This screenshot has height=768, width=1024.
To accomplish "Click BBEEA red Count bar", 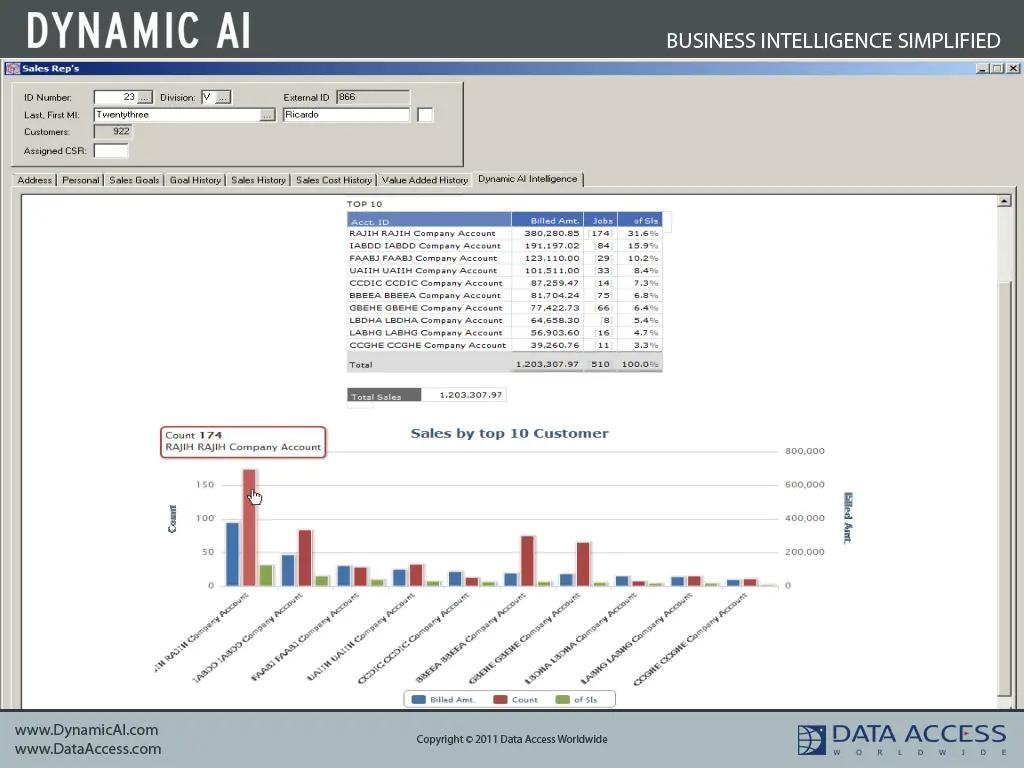I will pos(528,561).
